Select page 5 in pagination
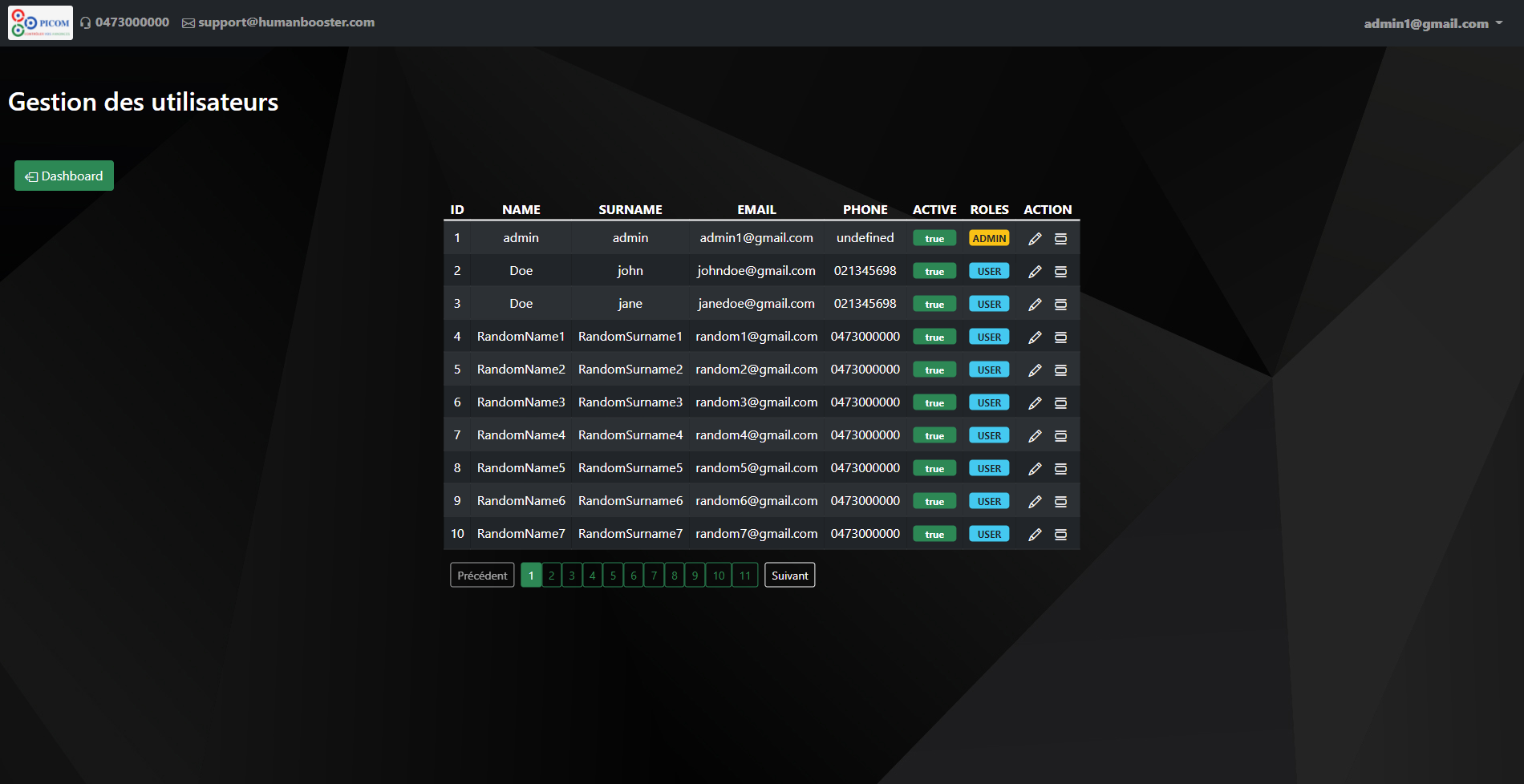This screenshot has height=784, width=1524. [x=613, y=576]
